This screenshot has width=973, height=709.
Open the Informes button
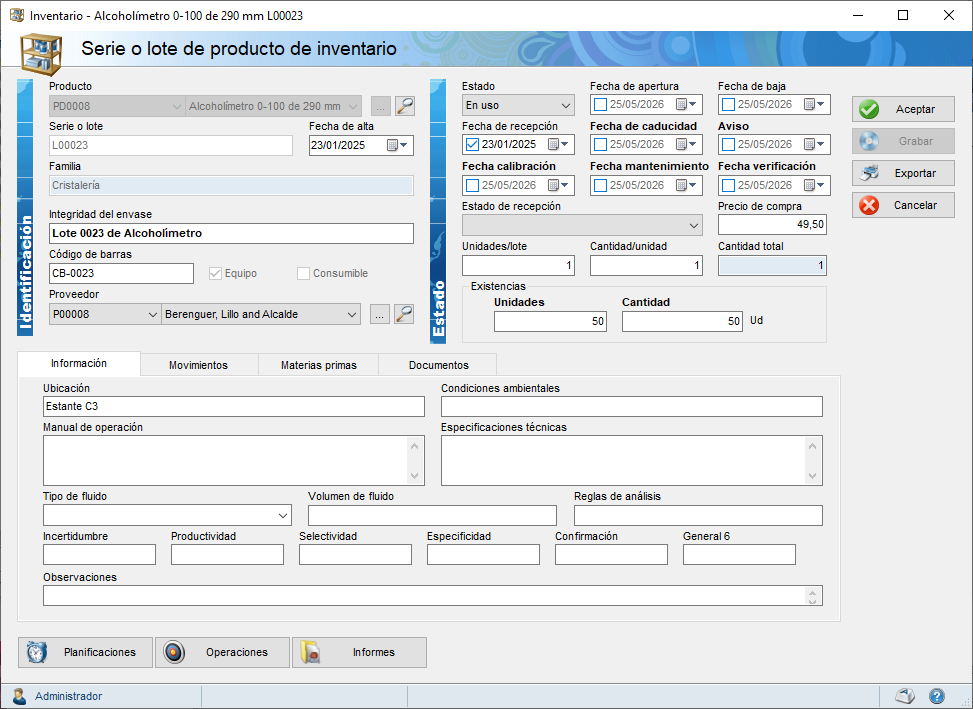359,652
